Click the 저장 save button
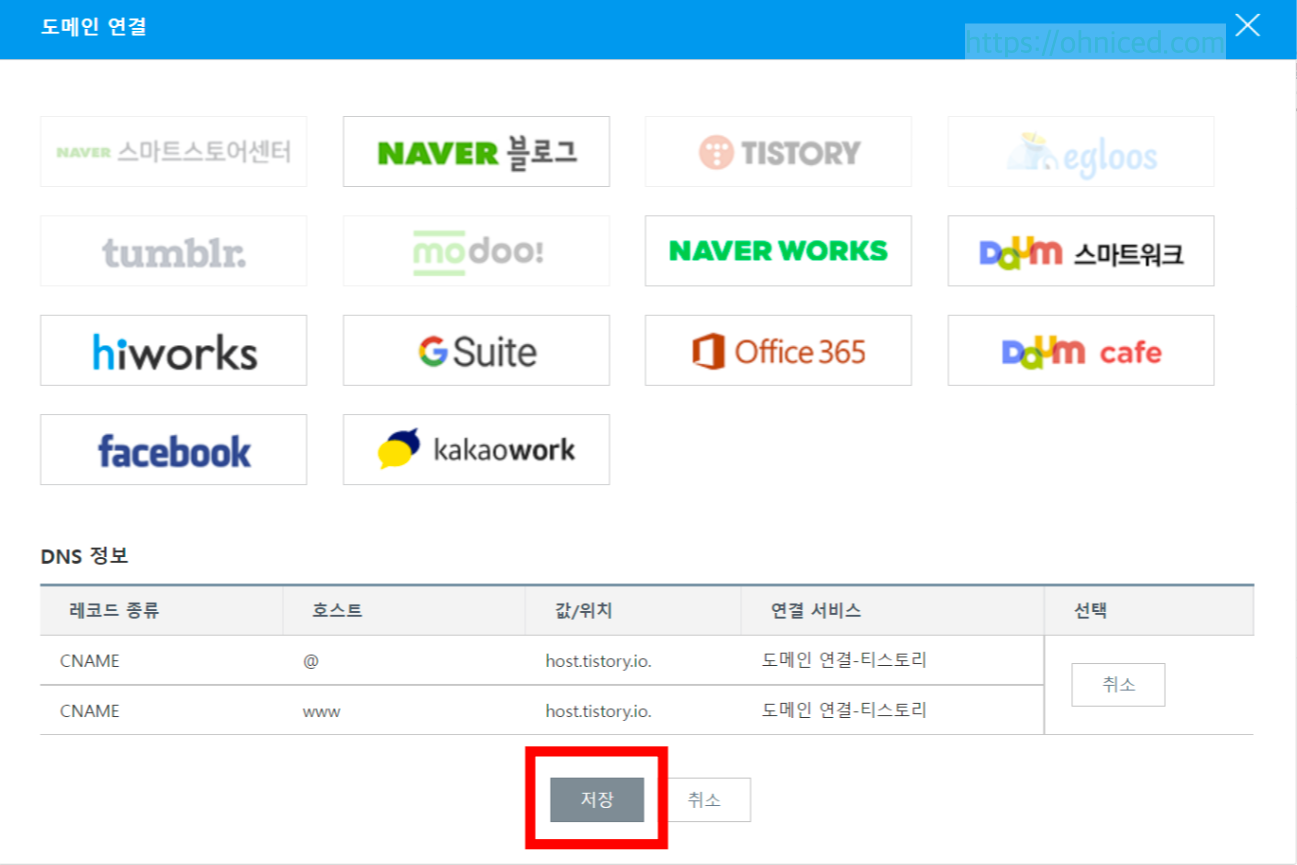The height and width of the screenshot is (865, 1297). [597, 800]
